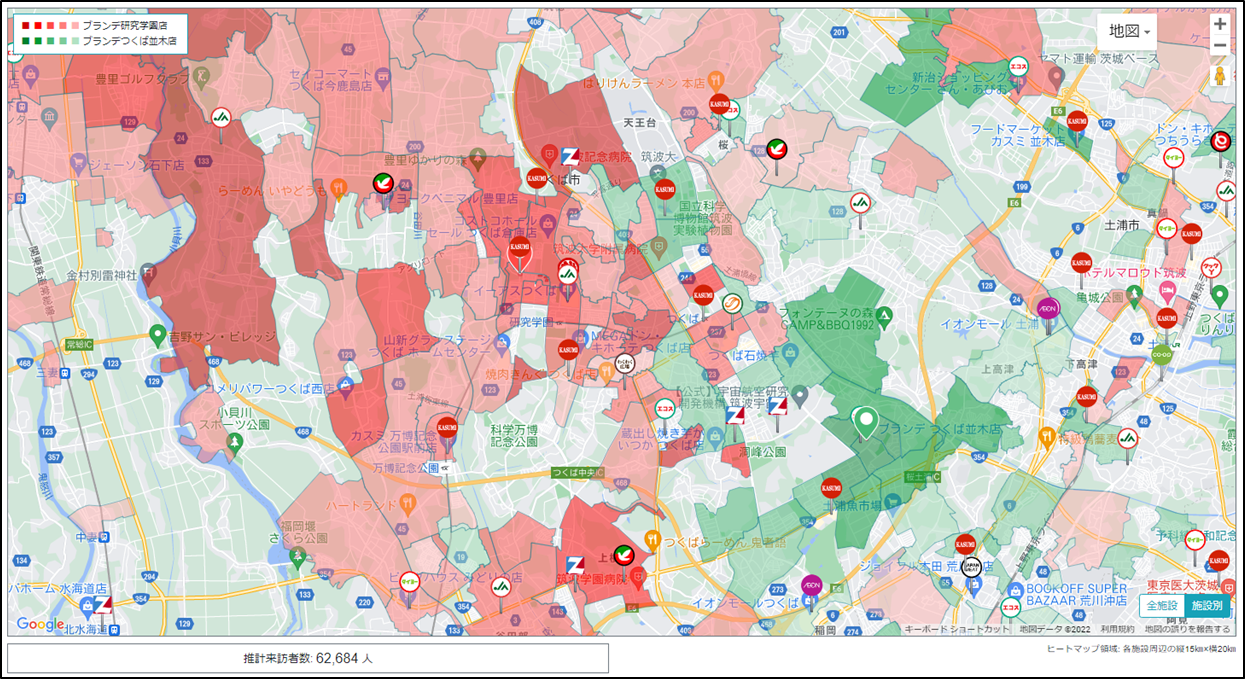
Task: Click 地図の誤りを報告する link
Action: click(x=1187, y=629)
